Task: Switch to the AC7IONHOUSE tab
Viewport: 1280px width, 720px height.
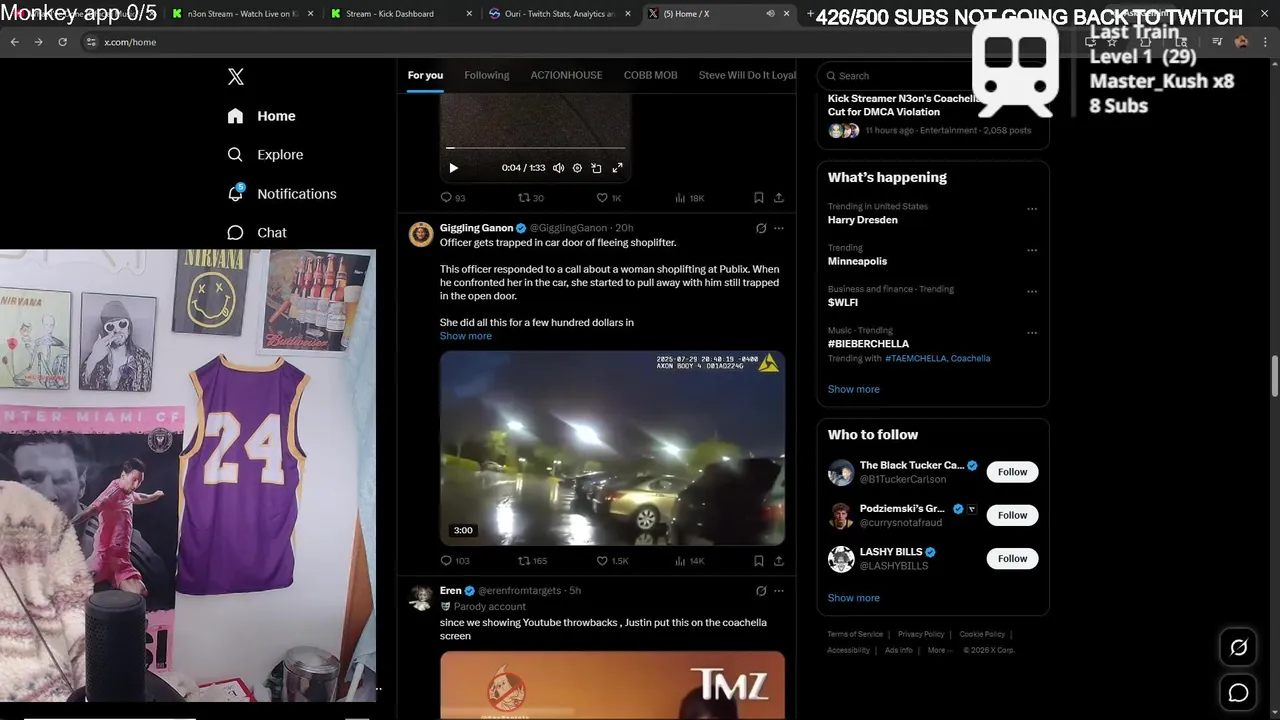Action: click(566, 75)
